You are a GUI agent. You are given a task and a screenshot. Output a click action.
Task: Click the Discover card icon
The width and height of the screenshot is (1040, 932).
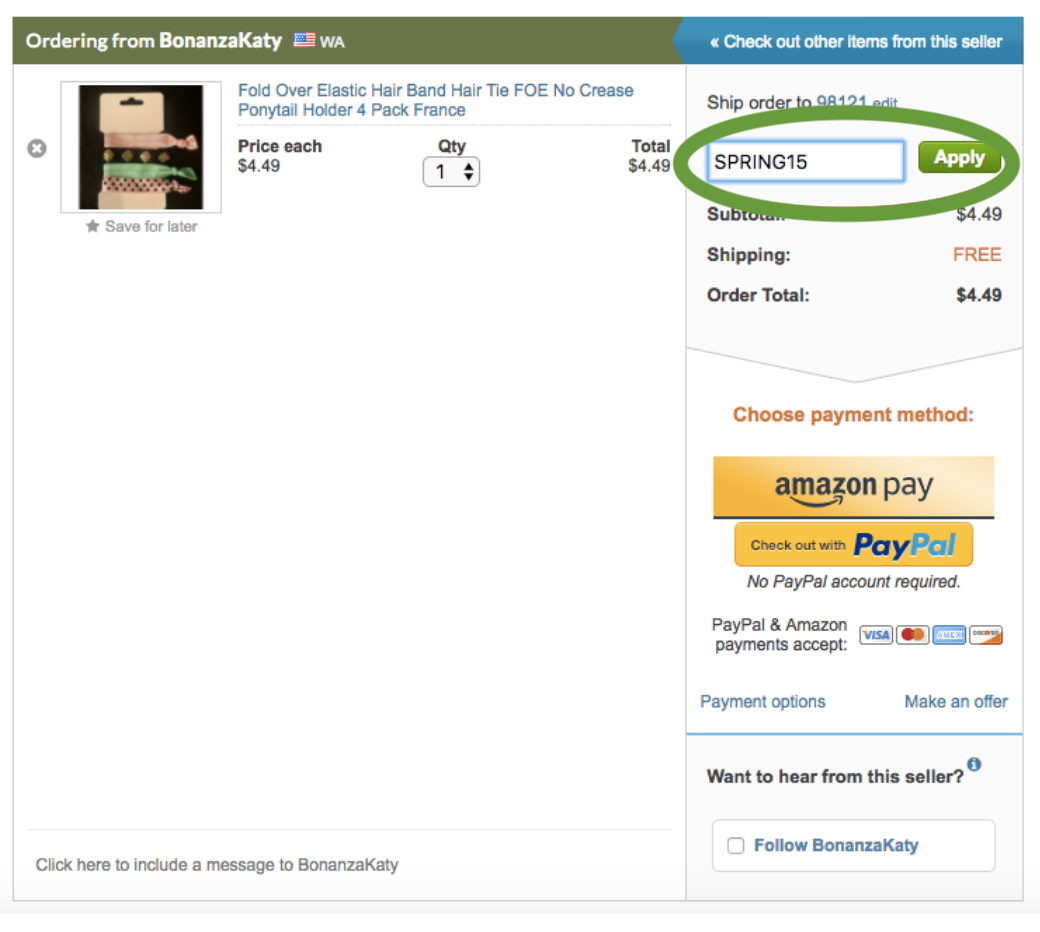[x=986, y=635]
